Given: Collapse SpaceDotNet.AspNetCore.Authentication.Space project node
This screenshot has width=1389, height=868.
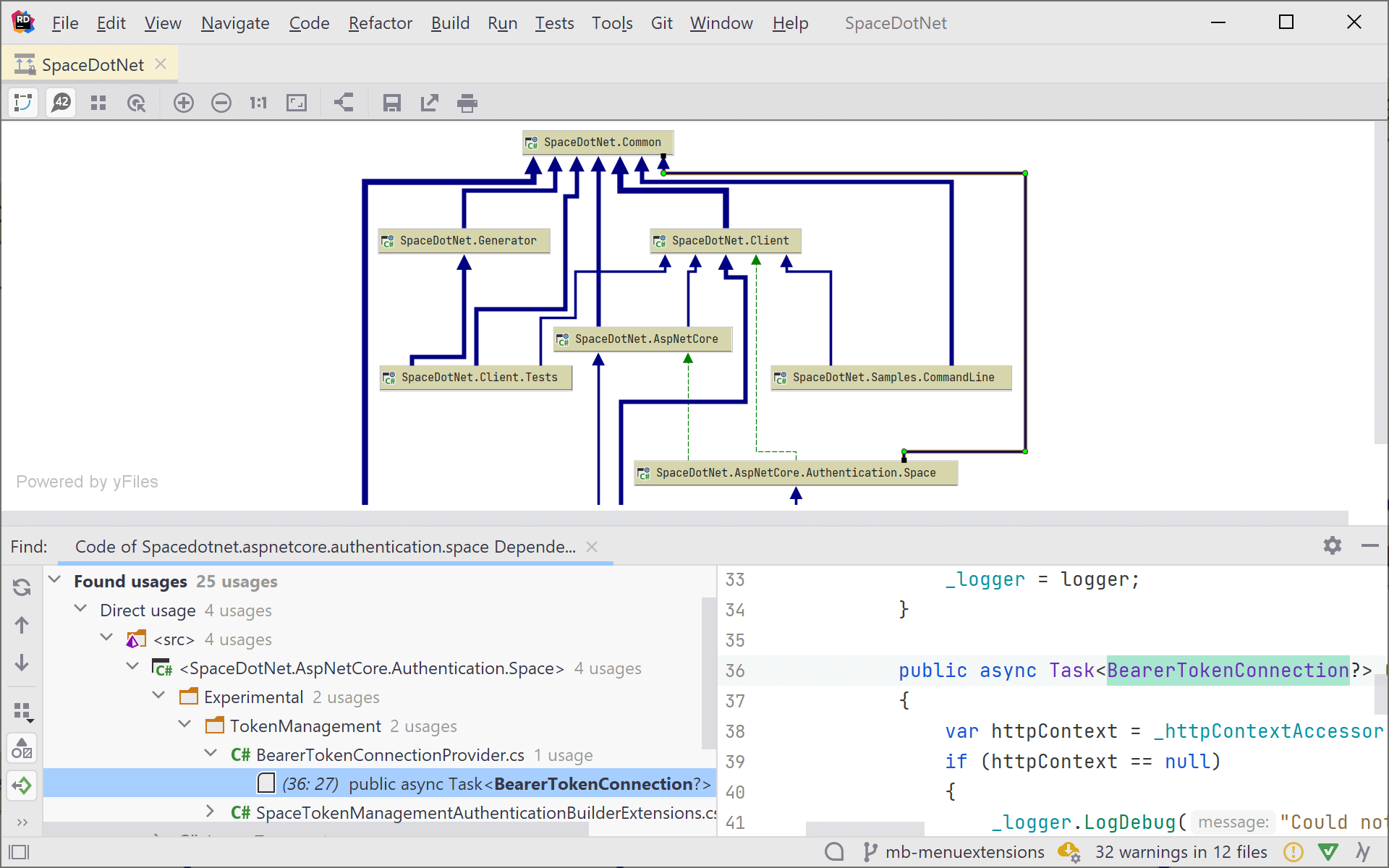Looking at the screenshot, I should point(133,667).
